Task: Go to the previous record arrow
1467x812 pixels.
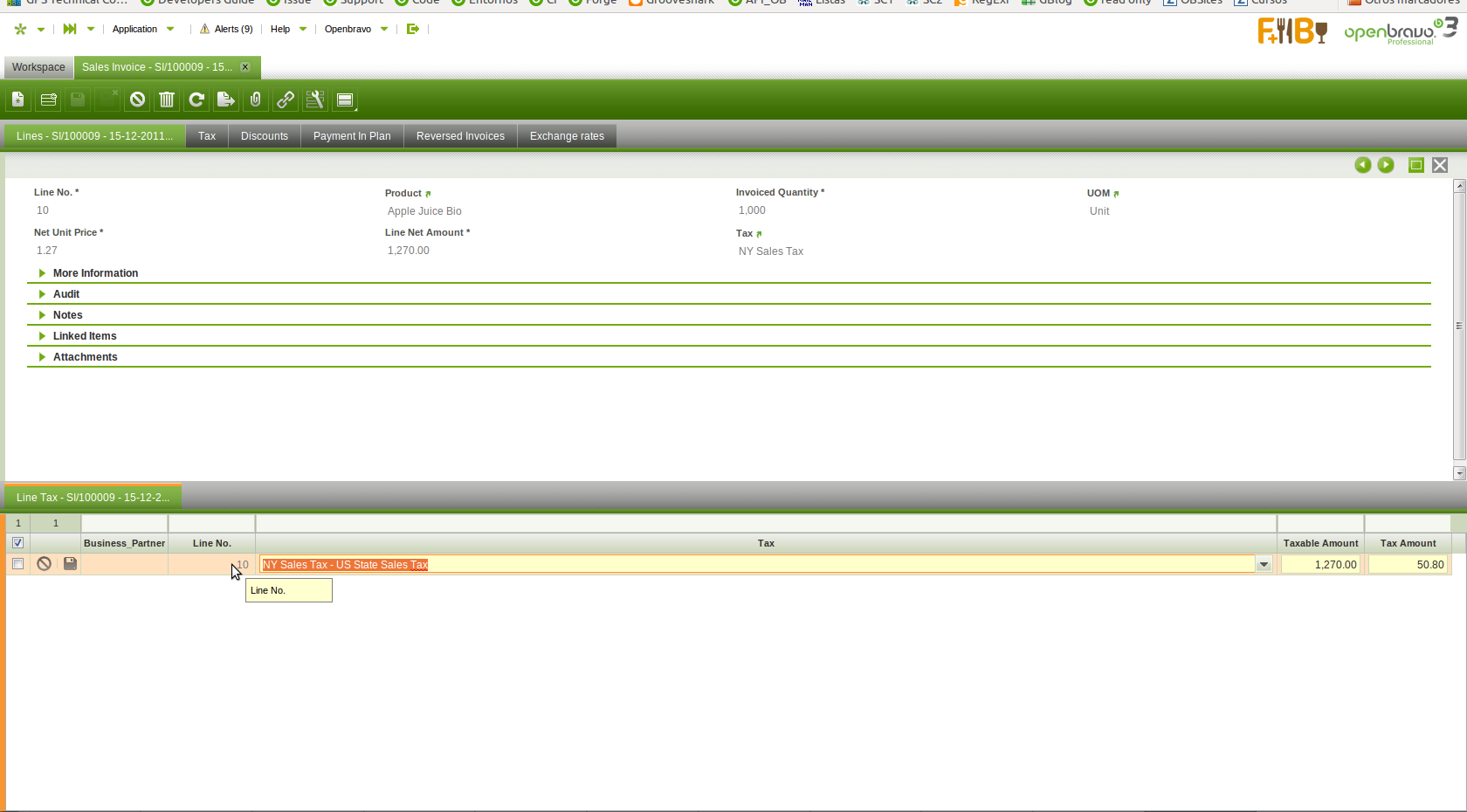Action: (1363, 165)
